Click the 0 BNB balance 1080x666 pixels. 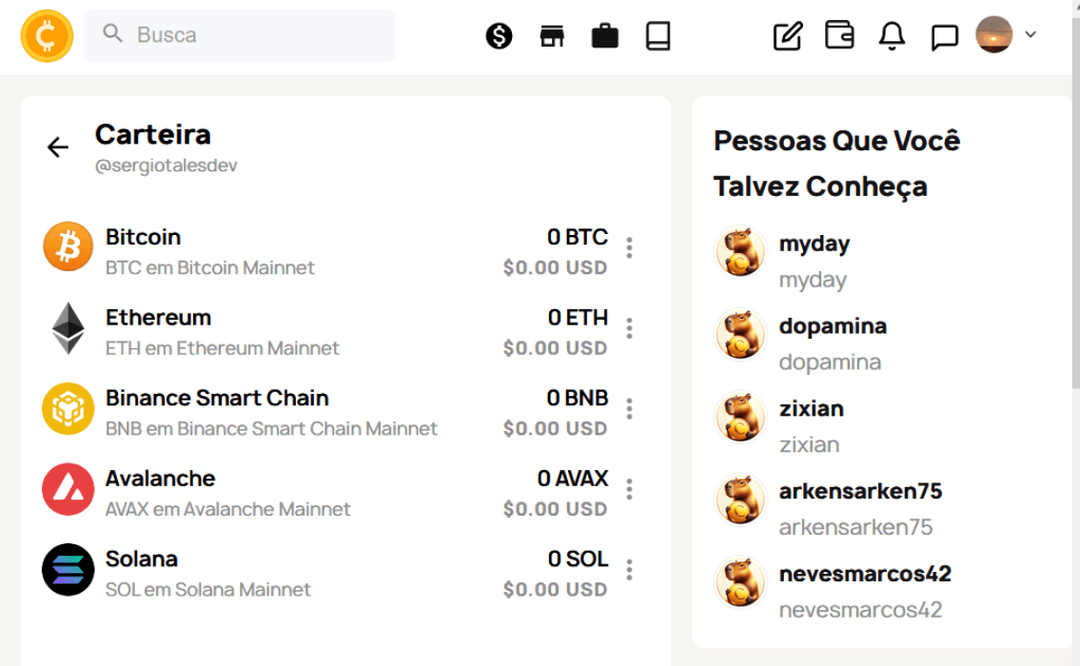(x=577, y=398)
